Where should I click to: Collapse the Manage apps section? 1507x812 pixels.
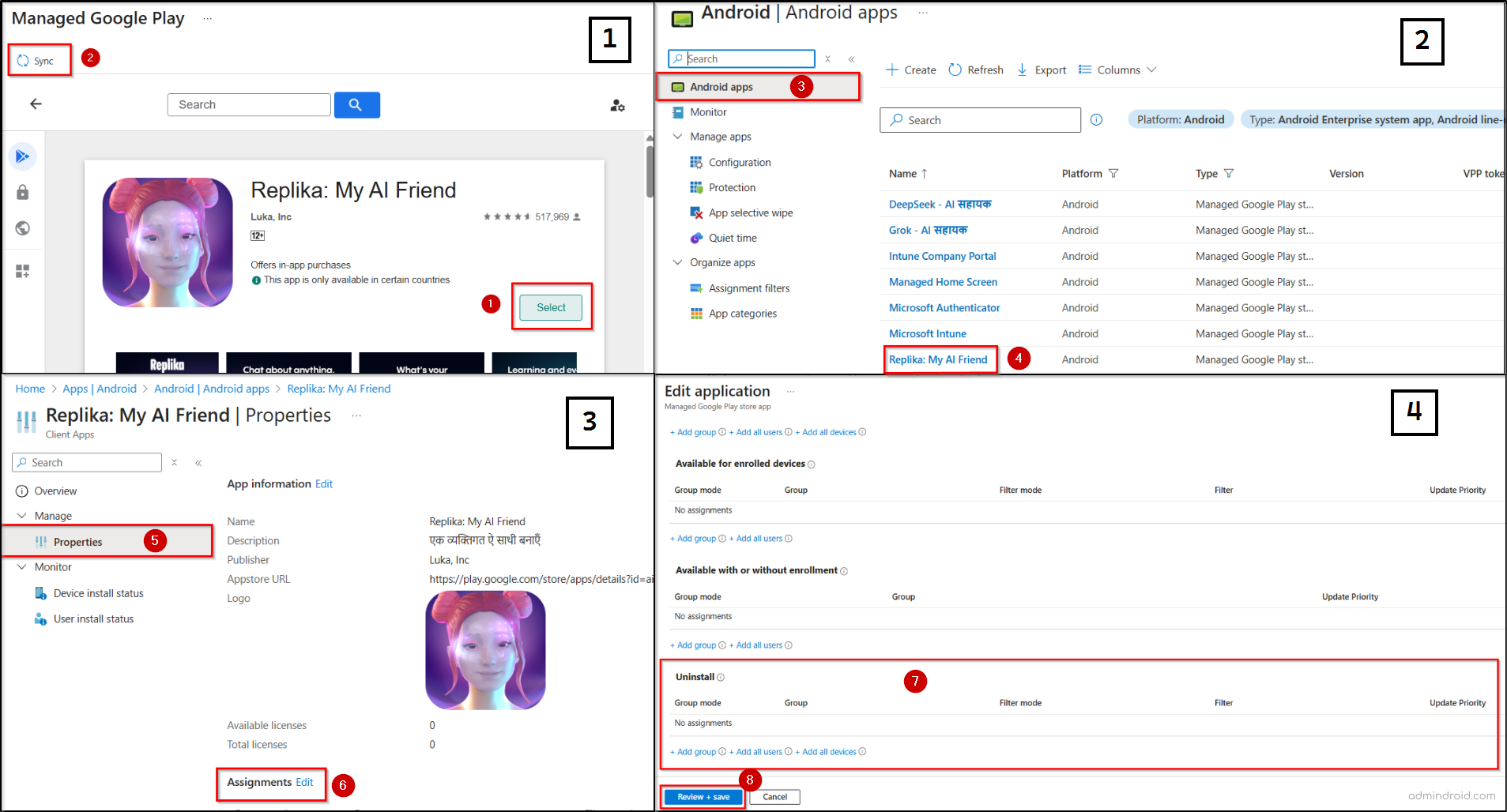[x=677, y=137]
